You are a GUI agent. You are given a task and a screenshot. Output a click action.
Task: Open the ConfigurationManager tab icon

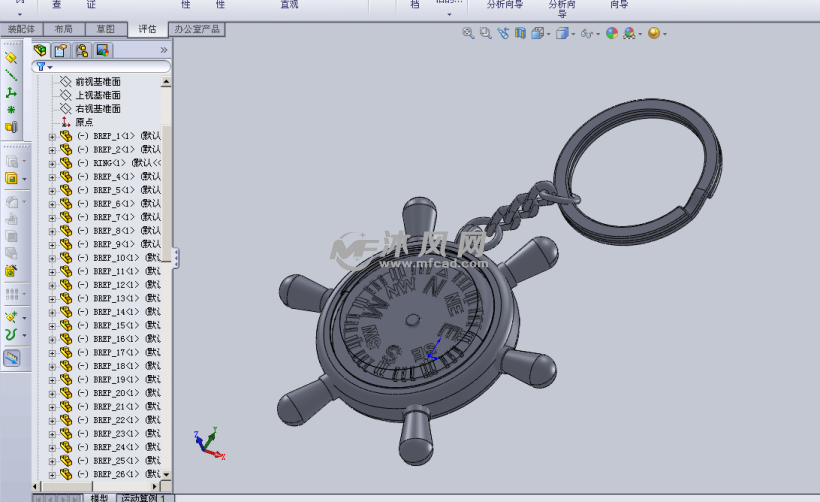82,50
